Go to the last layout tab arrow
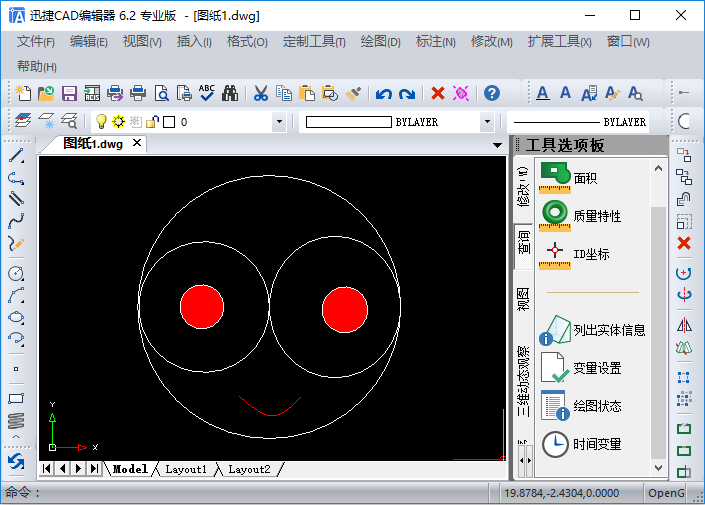 tap(94, 469)
